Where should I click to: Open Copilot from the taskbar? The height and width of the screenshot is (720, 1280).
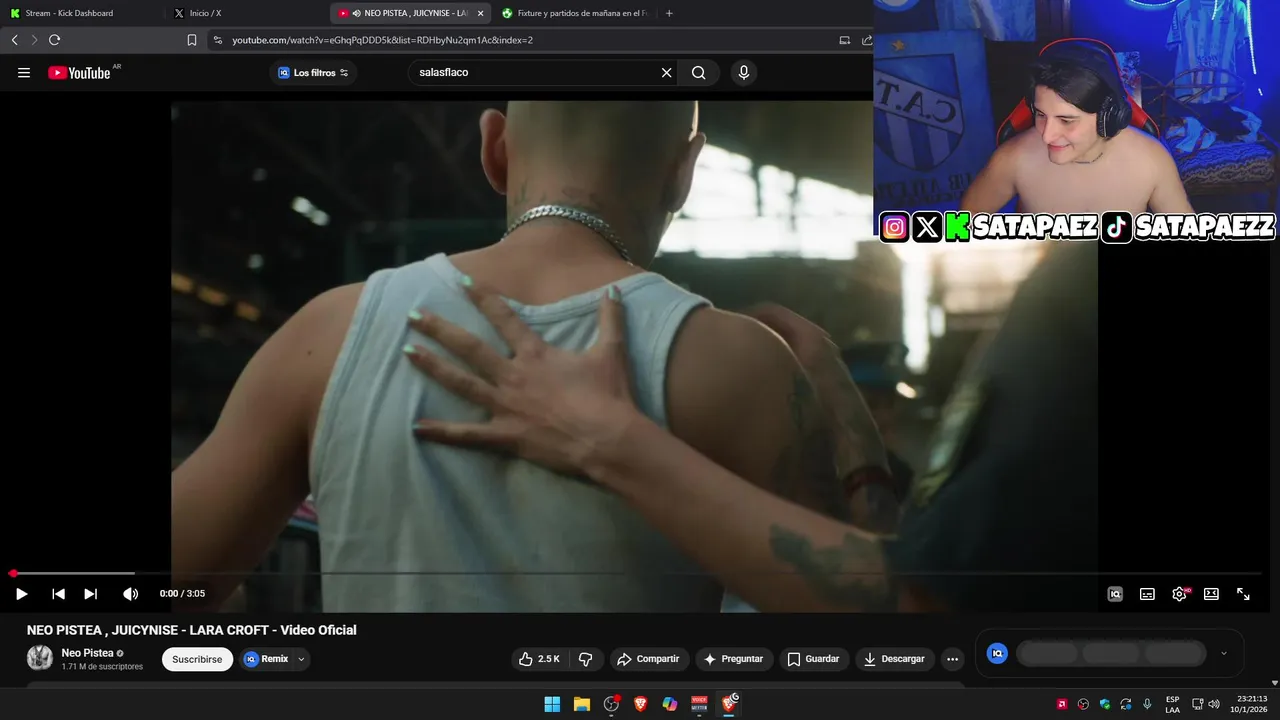click(x=670, y=704)
